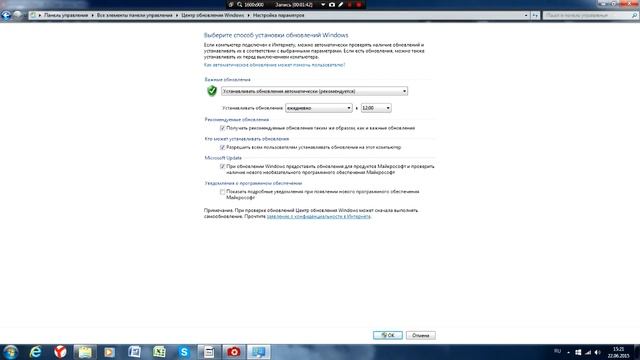Toggle the recommended updates checkbox
This screenshot has height=360, width=640.
[222, 128]
